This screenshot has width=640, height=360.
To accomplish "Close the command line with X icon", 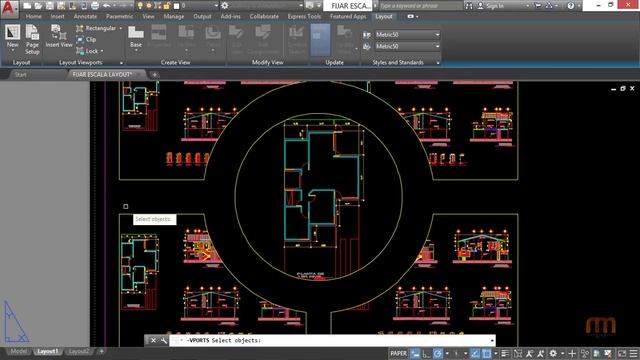I will point(153,340).
